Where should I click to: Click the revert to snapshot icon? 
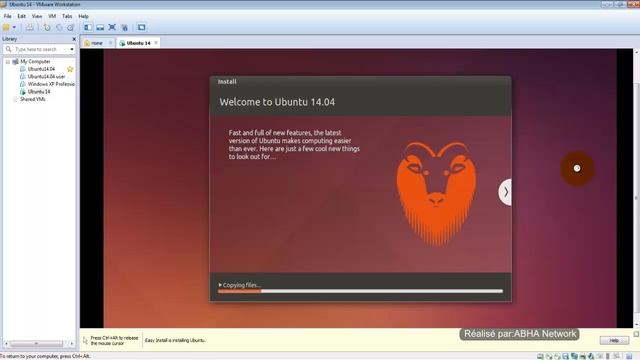click(59, 27)
